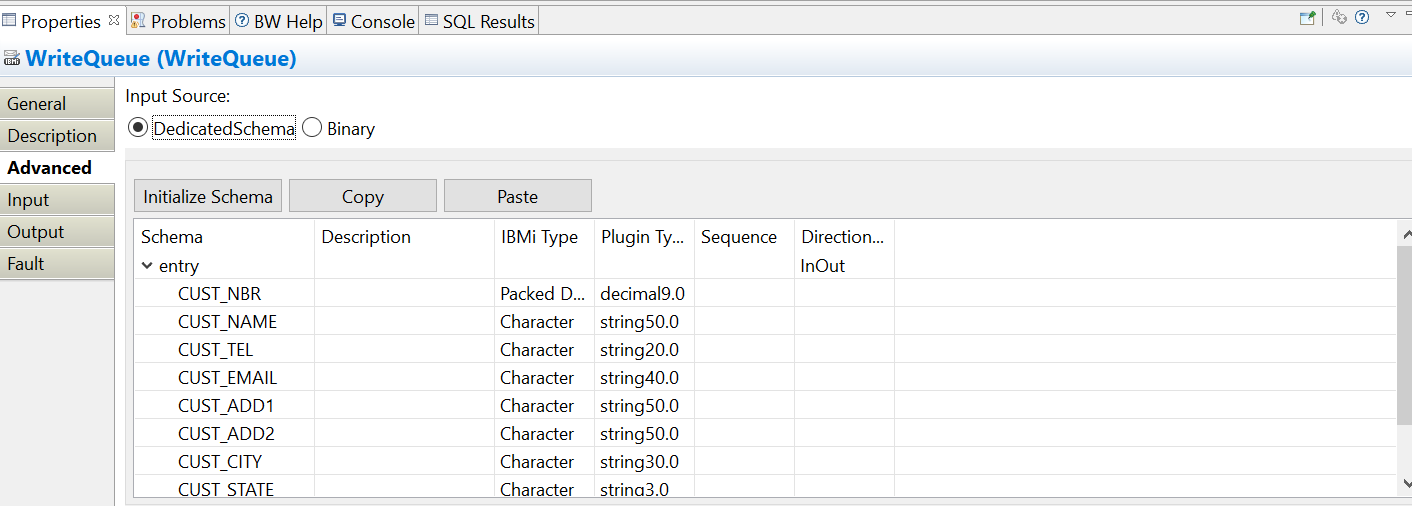Collapse the entry schema node
The height and width of the screenshot is (506, 1412).
147,266
